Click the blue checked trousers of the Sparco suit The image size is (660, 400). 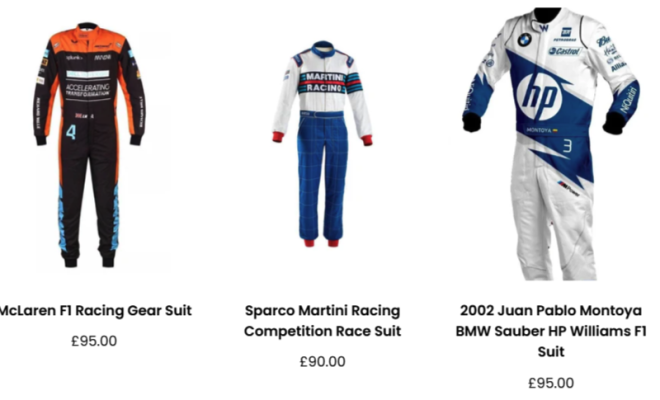tap(323, 177)
